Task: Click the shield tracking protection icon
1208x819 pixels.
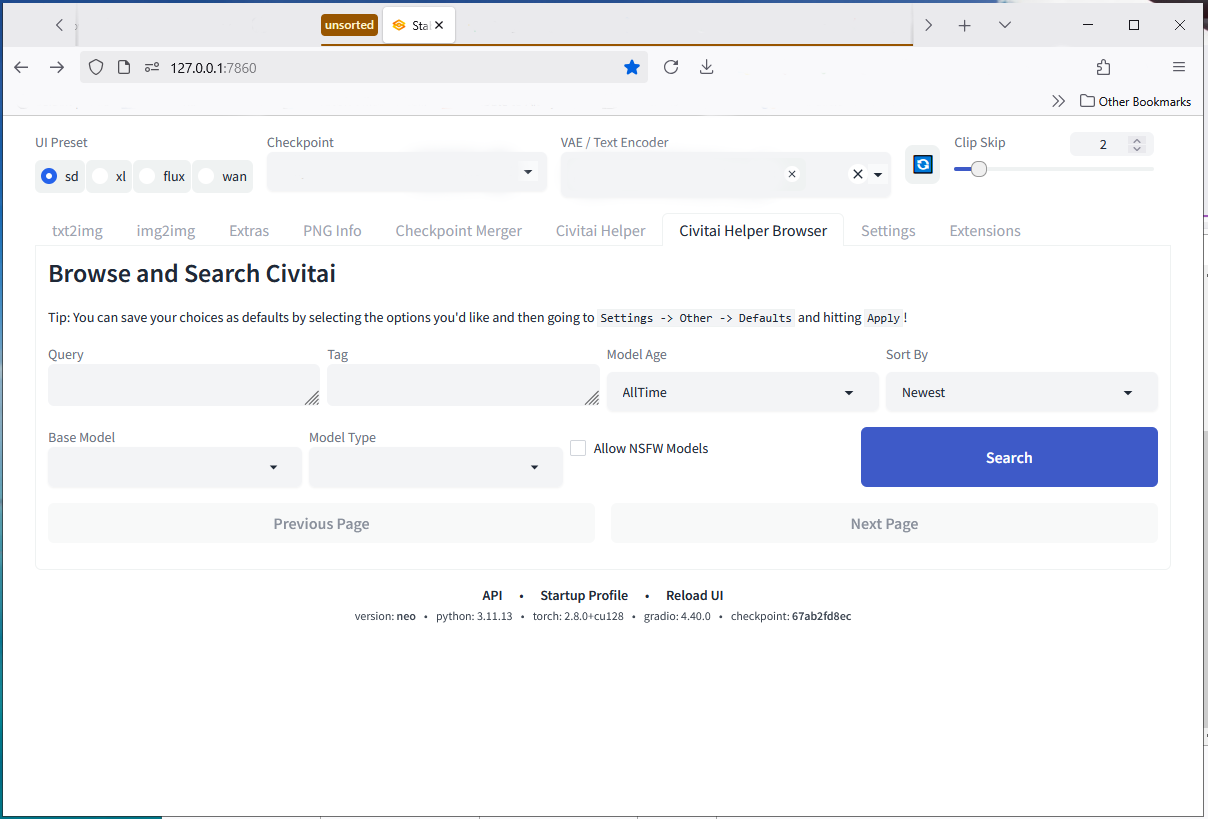Action: pyautogui.click(x=96, y=67)
